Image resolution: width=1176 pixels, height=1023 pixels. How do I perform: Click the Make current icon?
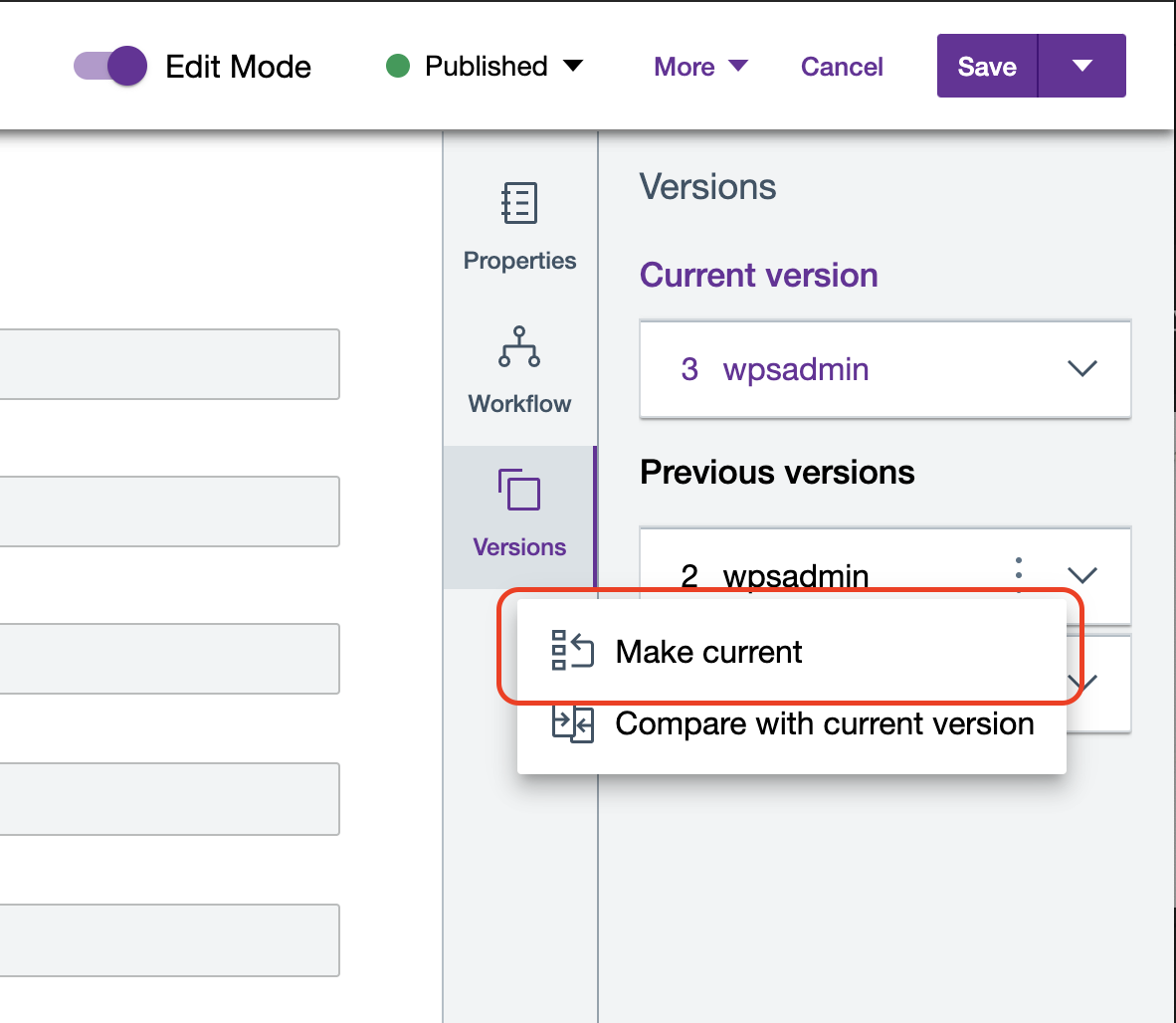(x=572, y=651)
